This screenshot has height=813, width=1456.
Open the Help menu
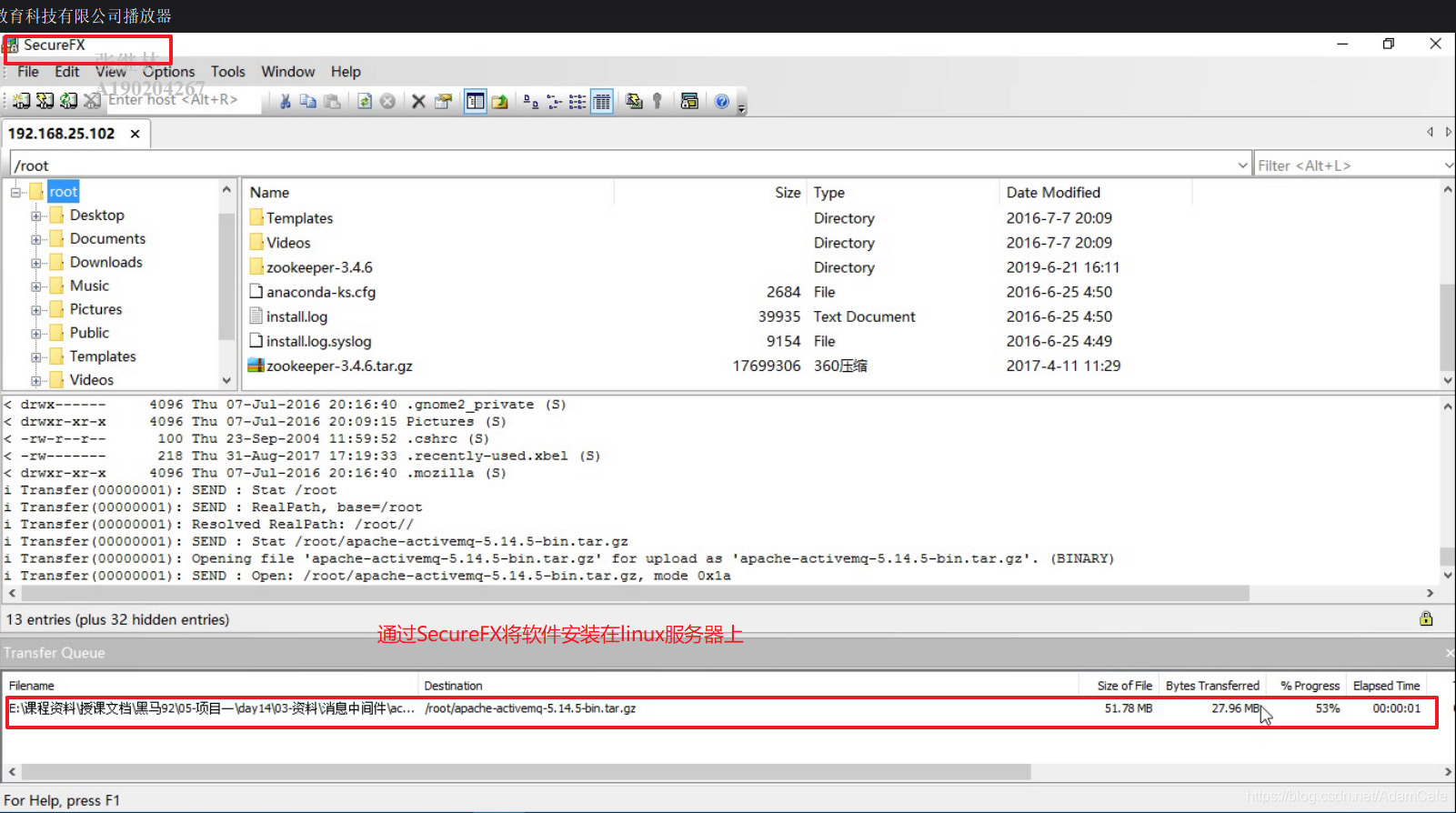pyautogui.click(x=346, y=71)
